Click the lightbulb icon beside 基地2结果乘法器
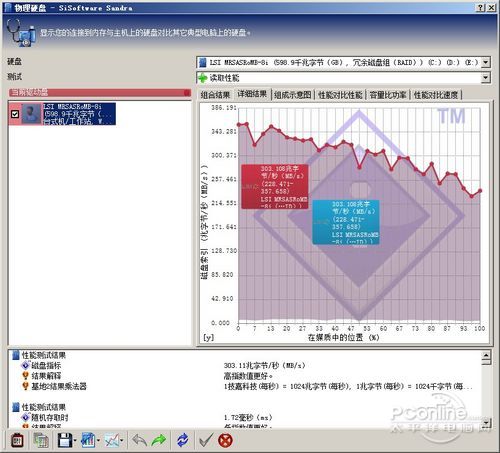The height and width of the screenshot is (453, 500). tap(25, 386)
